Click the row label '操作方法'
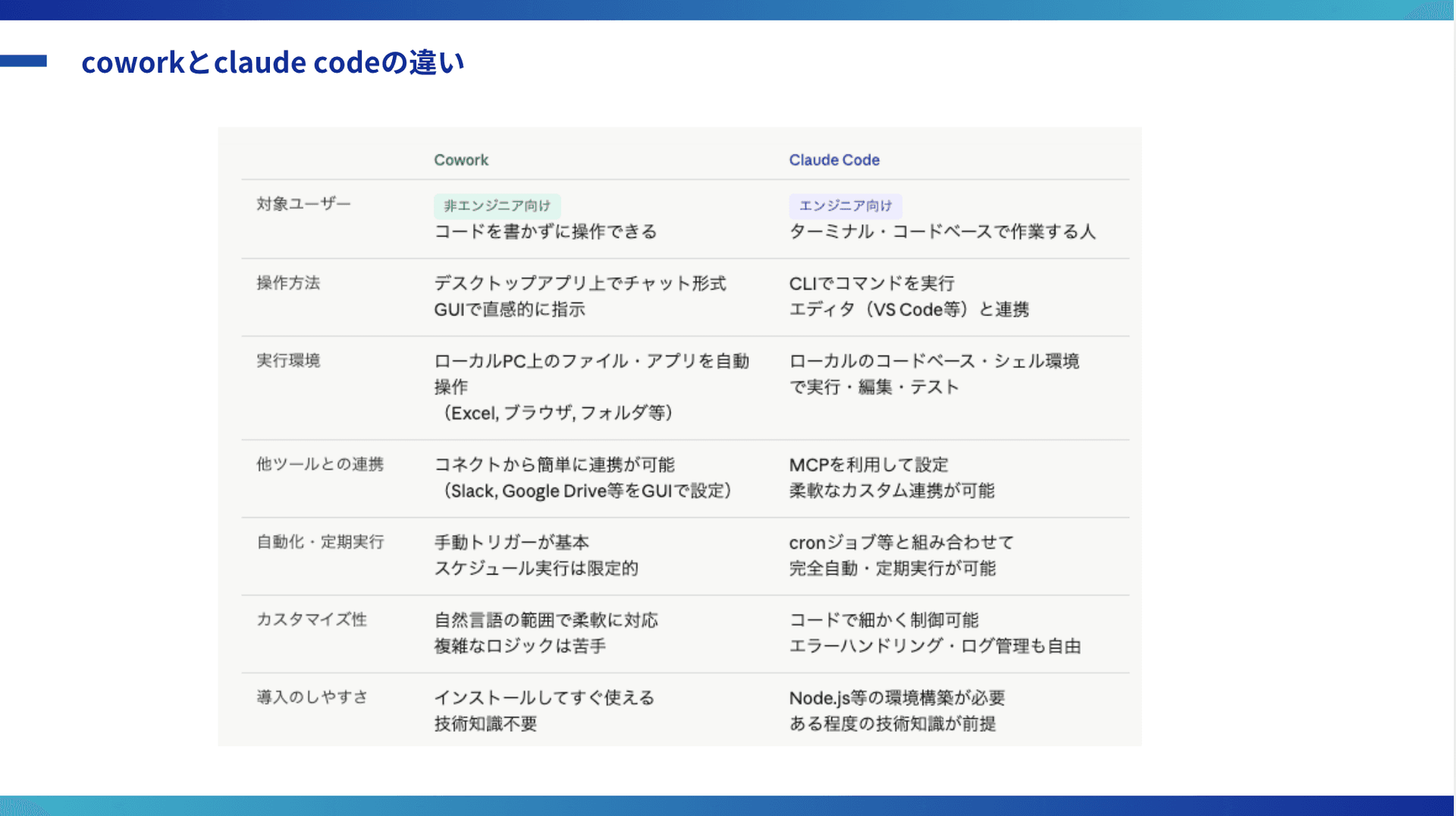The width and height of the screenshot is (1456, 816). pyautogui.click(x=288, y=283)
